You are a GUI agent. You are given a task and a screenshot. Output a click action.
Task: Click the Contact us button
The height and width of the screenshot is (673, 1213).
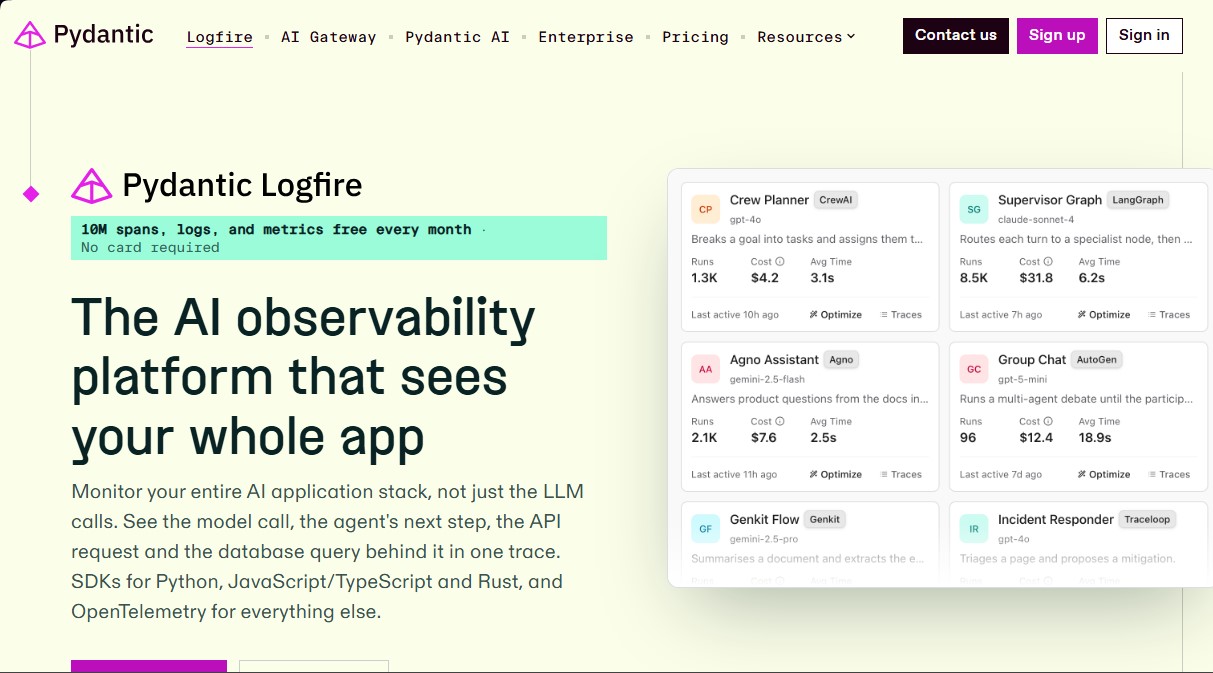tap(956, 35)
